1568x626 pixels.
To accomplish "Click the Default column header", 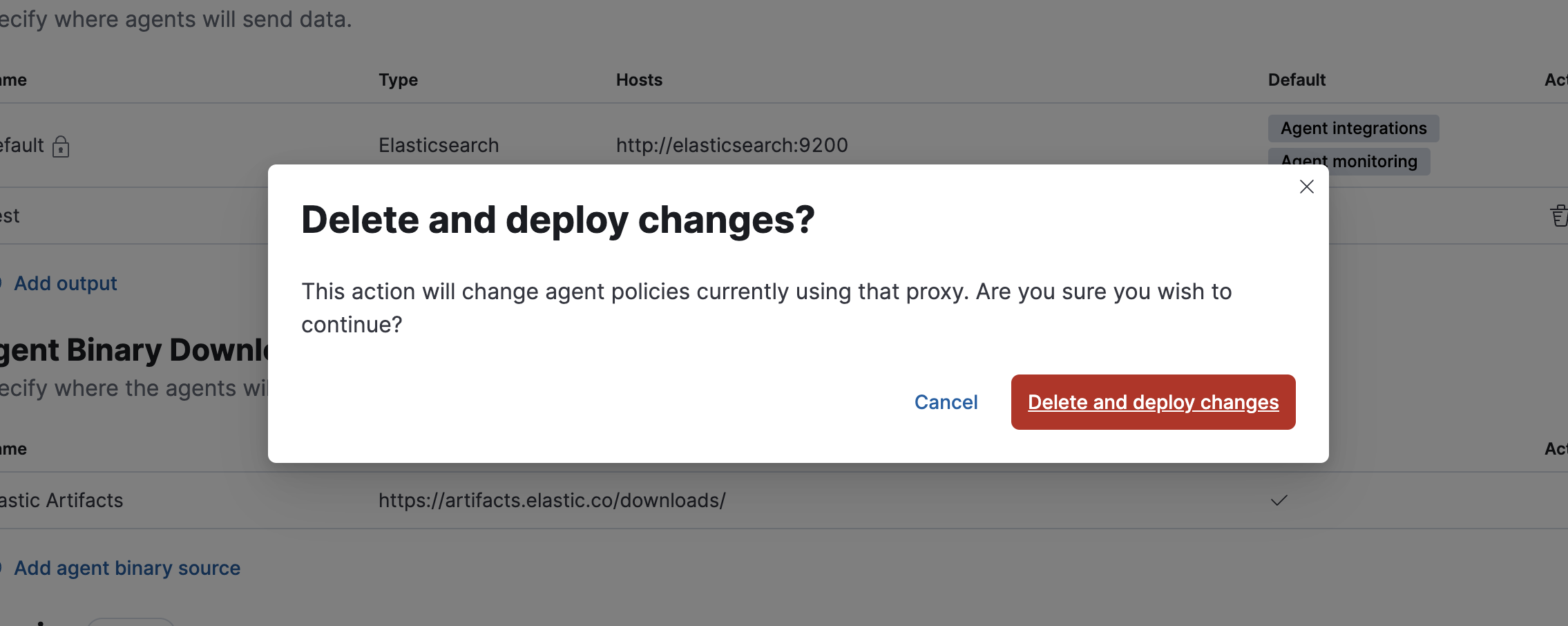I will click(1297, 79).
